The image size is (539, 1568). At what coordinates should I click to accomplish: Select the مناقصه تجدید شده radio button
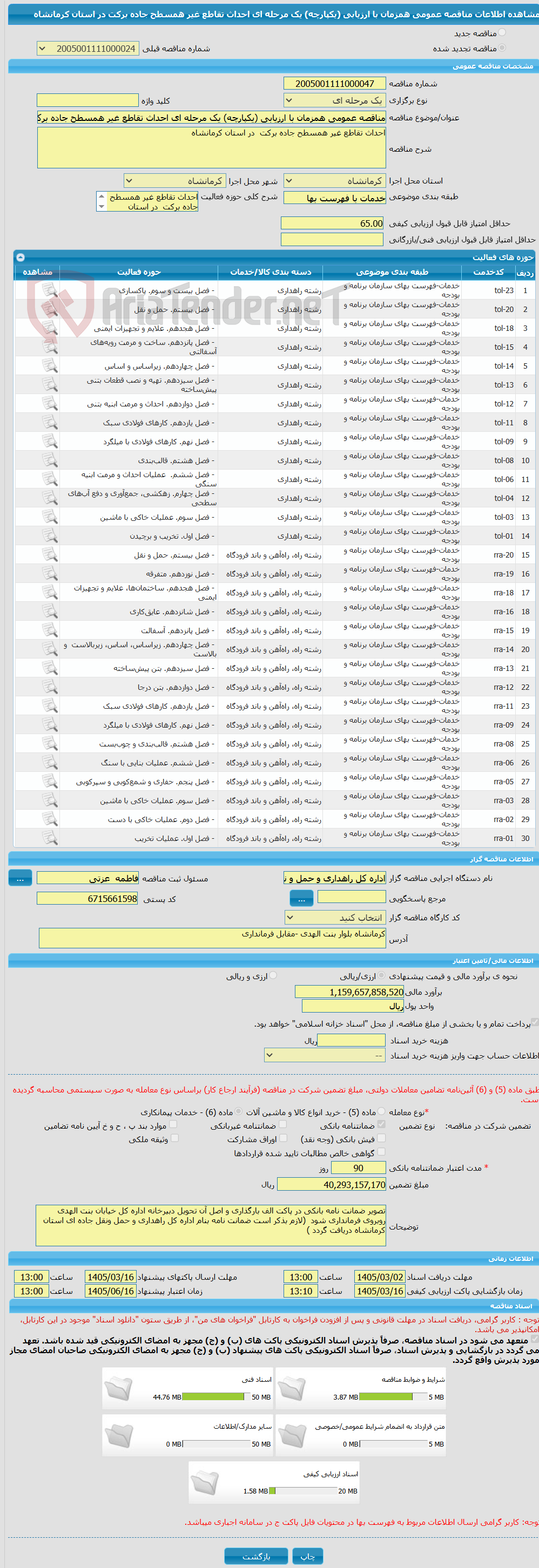[x=502, y=47]
